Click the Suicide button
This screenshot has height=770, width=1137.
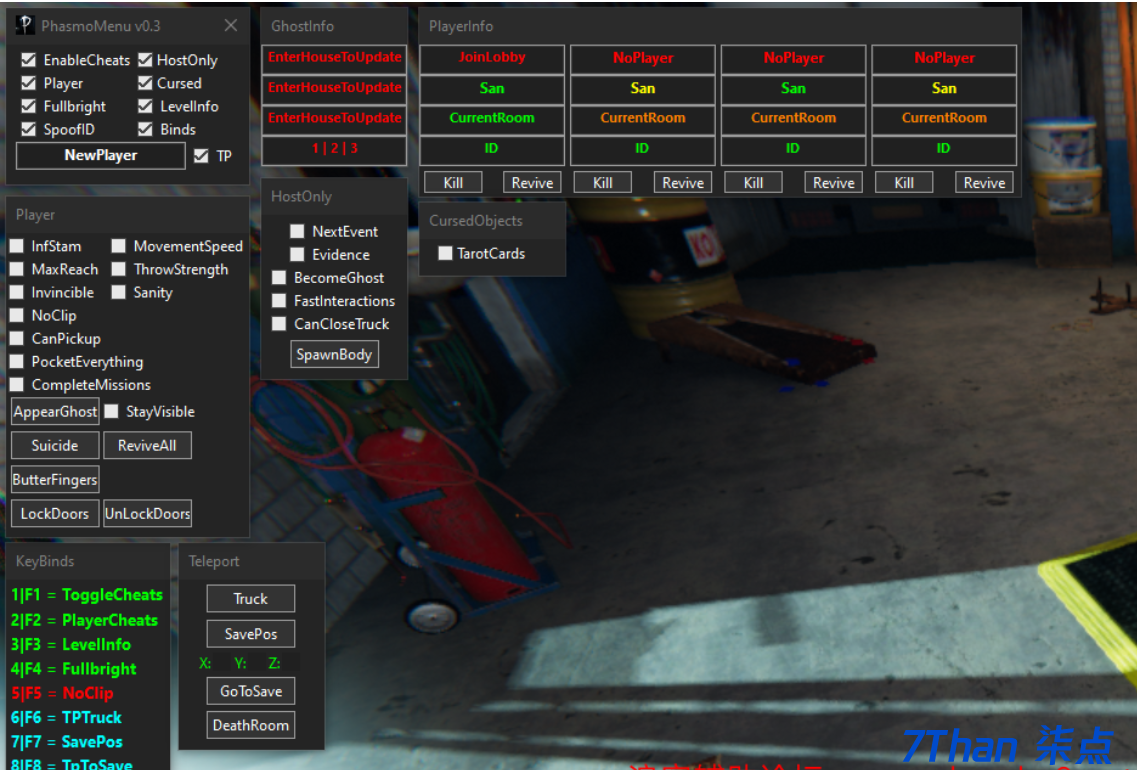tap(55, 445)
